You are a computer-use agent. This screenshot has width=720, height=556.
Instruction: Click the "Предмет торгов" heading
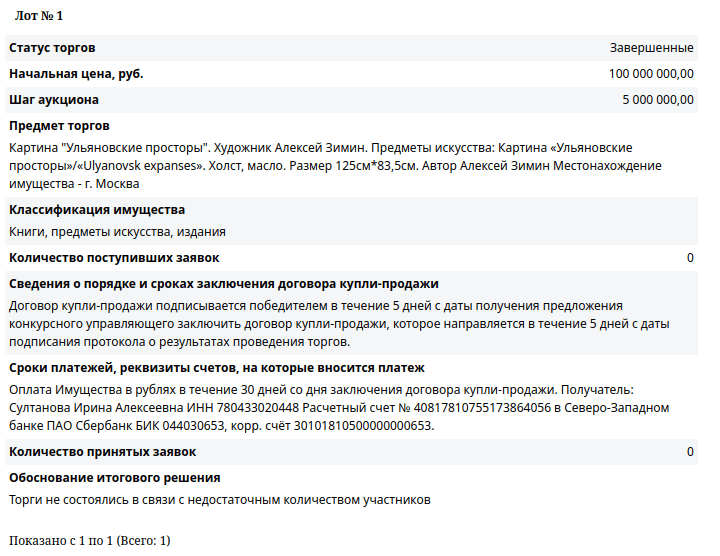[59, 126]
